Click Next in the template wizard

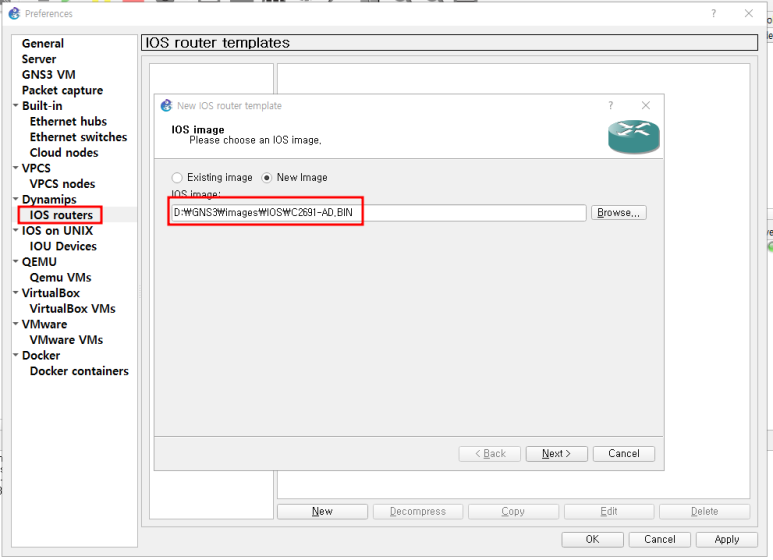pos(557,454)
